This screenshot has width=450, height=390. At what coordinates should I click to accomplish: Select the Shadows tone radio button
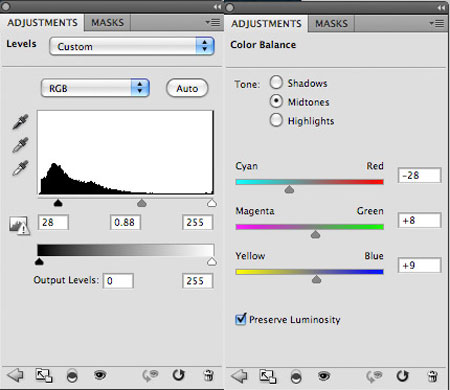[276, 82]
